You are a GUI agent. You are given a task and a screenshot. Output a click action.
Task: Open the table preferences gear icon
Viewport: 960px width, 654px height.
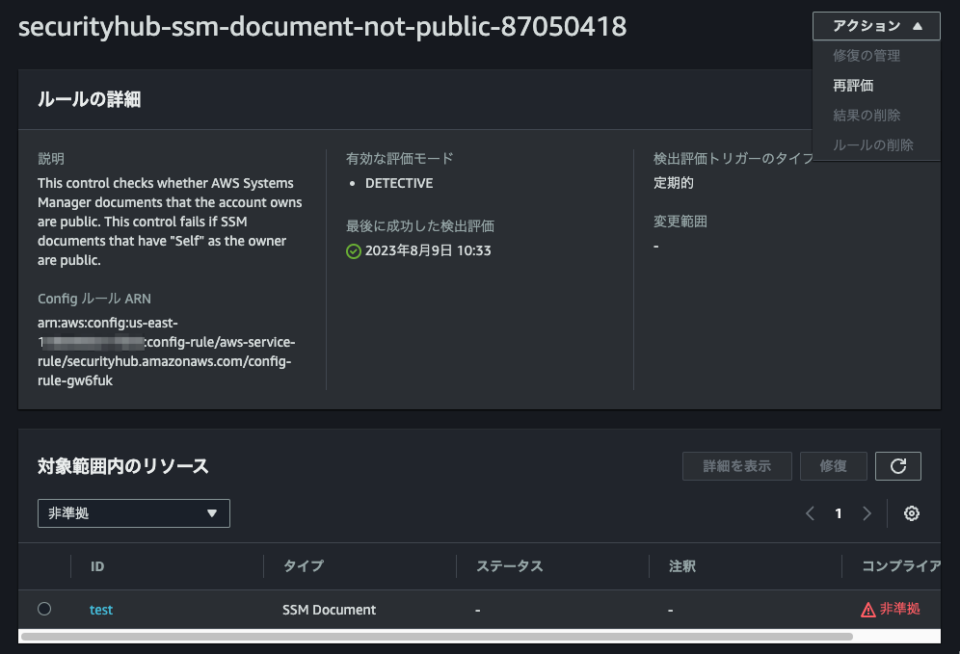[x=911, y=513]
